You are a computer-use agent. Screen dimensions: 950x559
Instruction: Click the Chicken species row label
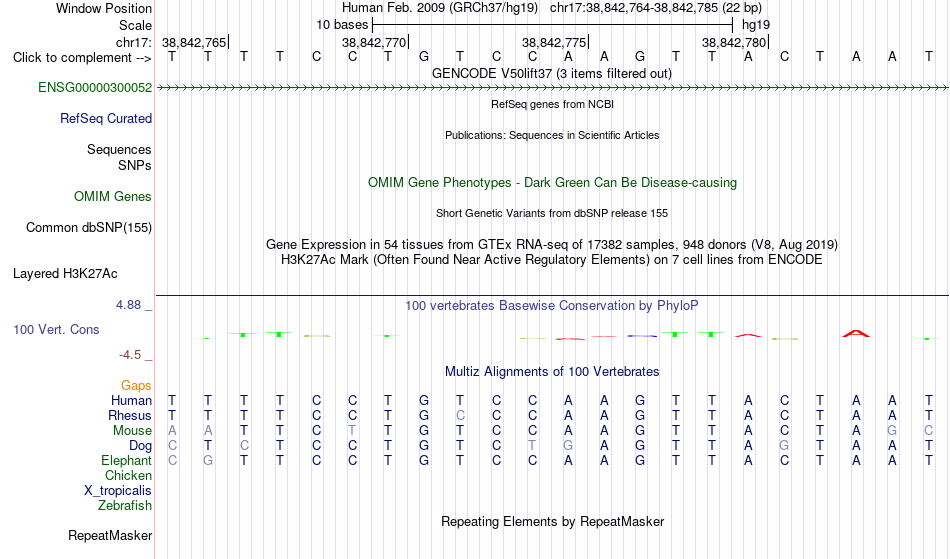click(x=128, y=476)
